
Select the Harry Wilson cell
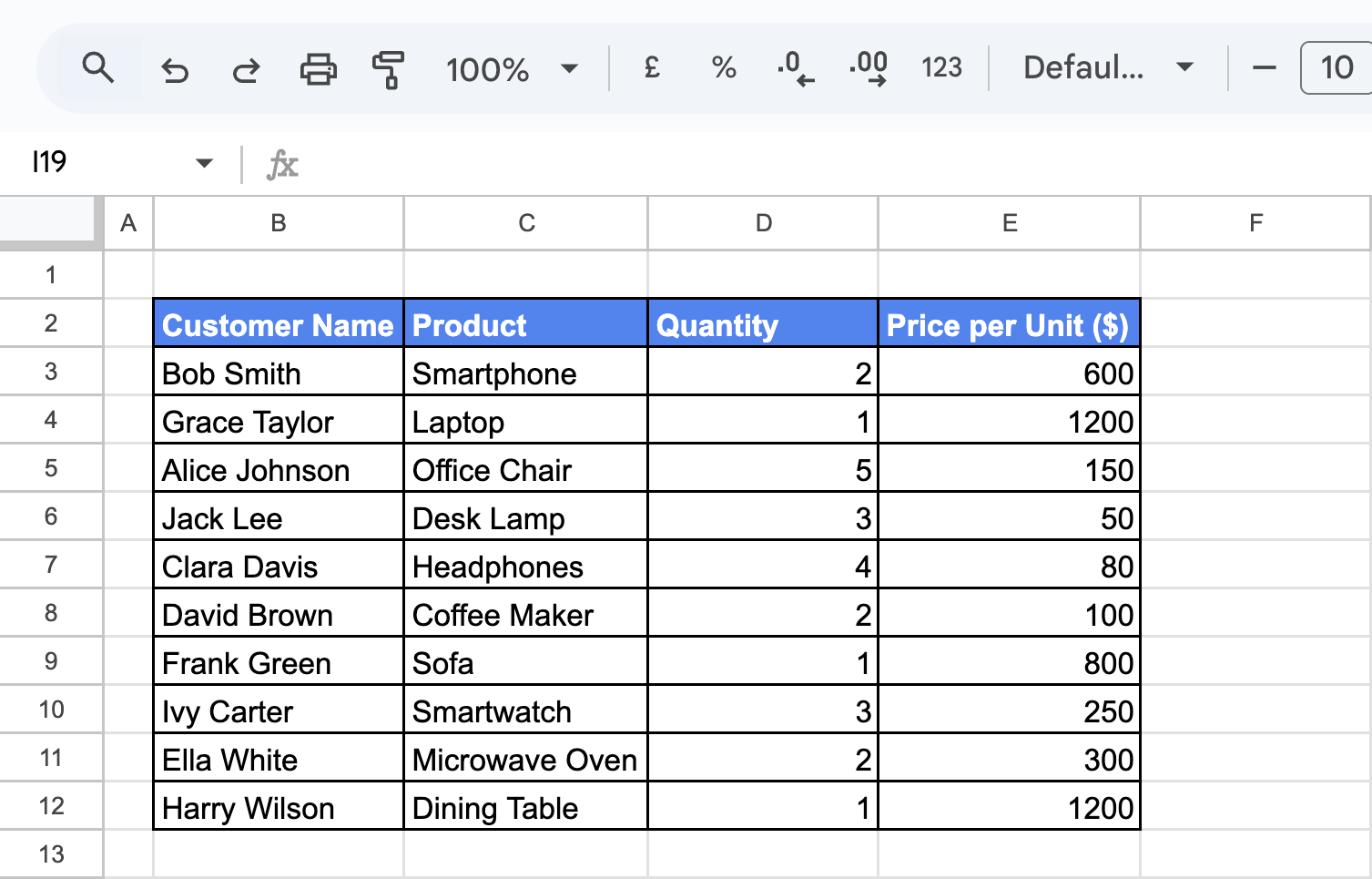(x=279, y=806)
